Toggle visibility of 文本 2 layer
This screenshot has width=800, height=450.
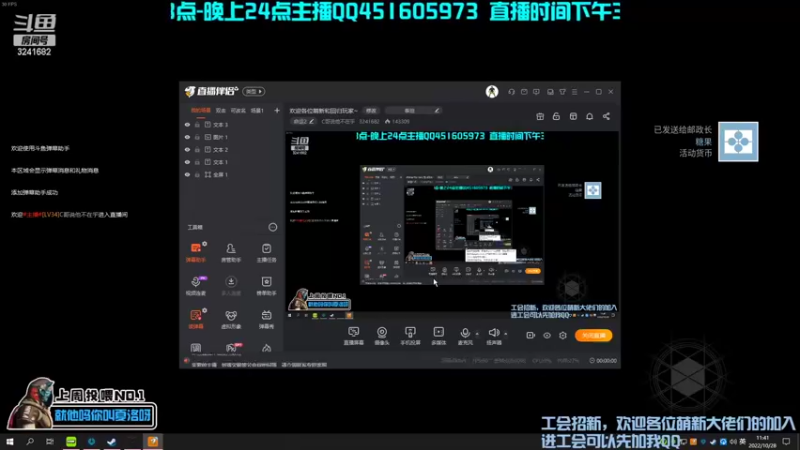coord(187,149)
